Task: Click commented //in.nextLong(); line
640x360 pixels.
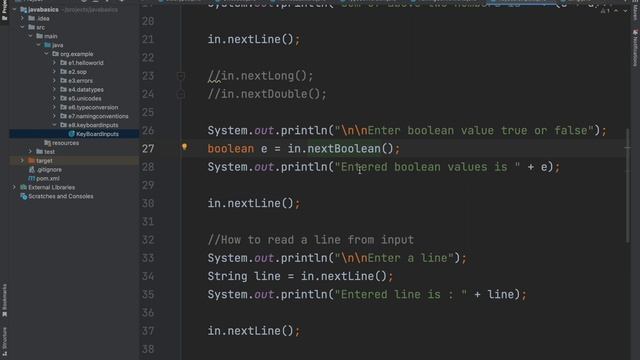Action: pyautogui.click(x=260, y=76)
